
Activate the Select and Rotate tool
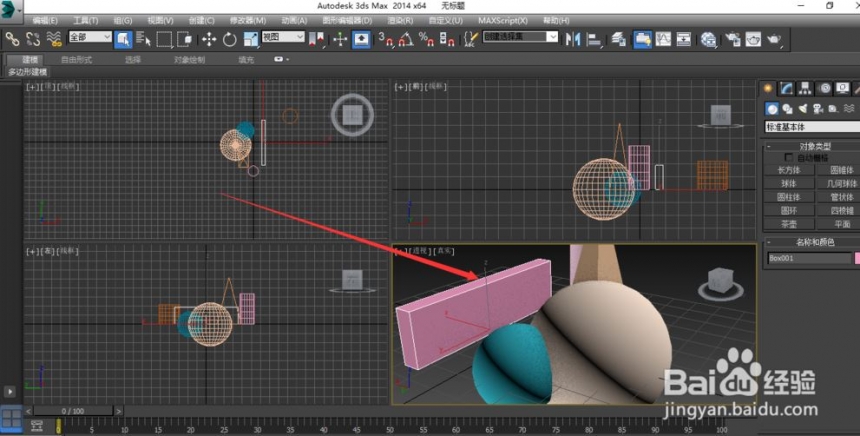pyautogui.click(x=230, y=39)
